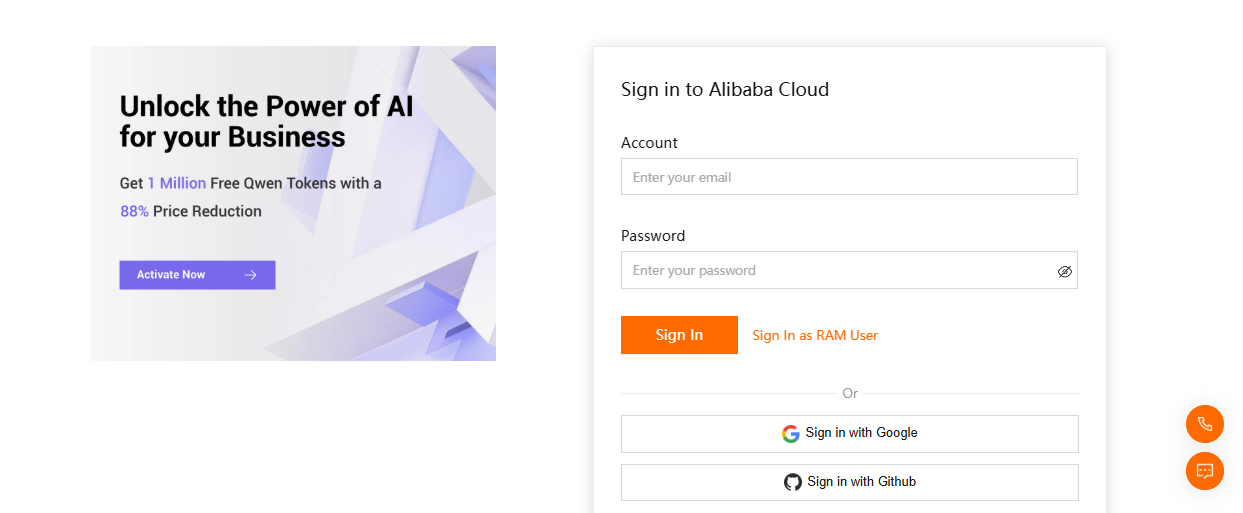Click the Github octocat logo icon
The height and width of the screenshot is (513, 1243).
pos(793,482)
